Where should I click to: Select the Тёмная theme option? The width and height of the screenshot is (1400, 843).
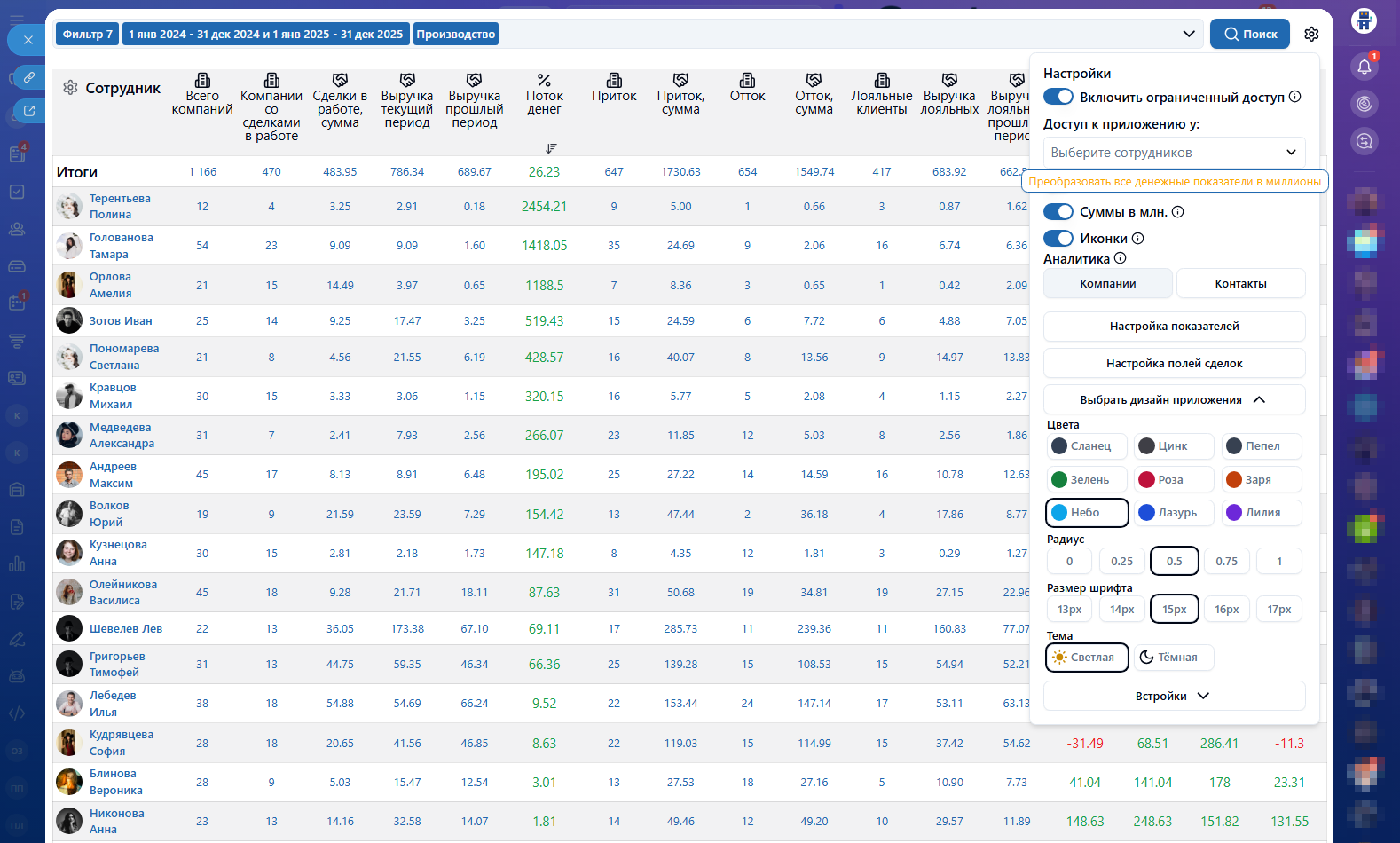coord(1173,658)
